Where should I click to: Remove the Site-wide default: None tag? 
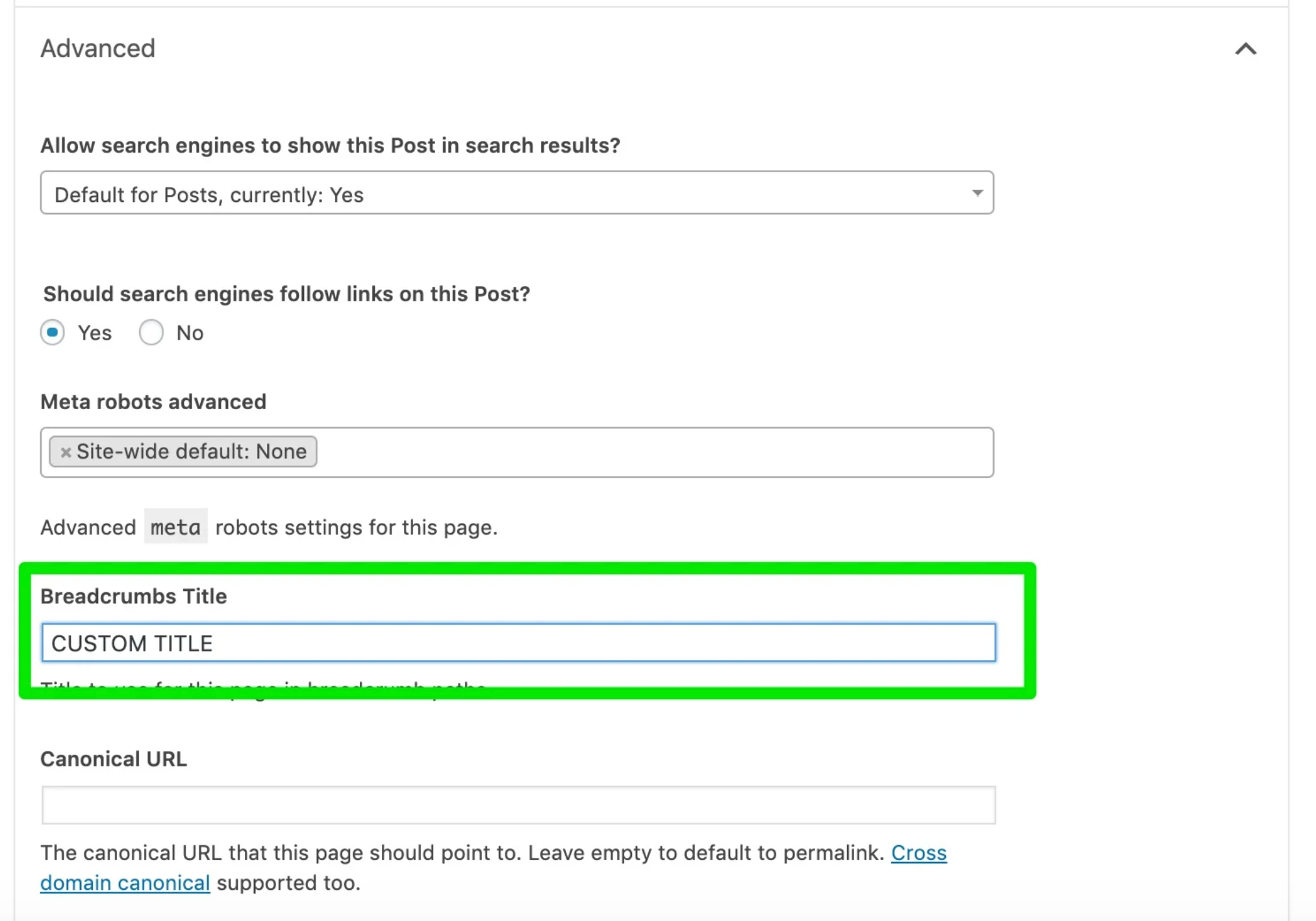(64, 451)
